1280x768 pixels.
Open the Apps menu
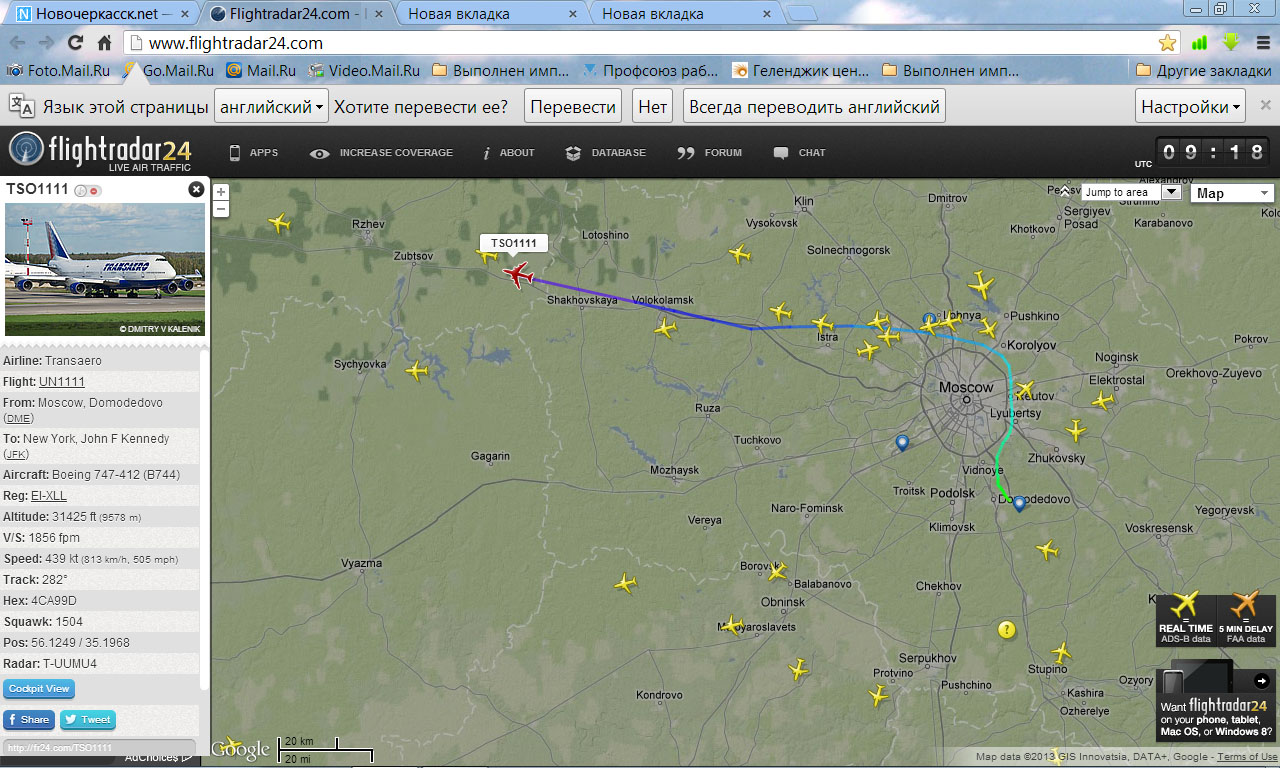tap(254, 153)
